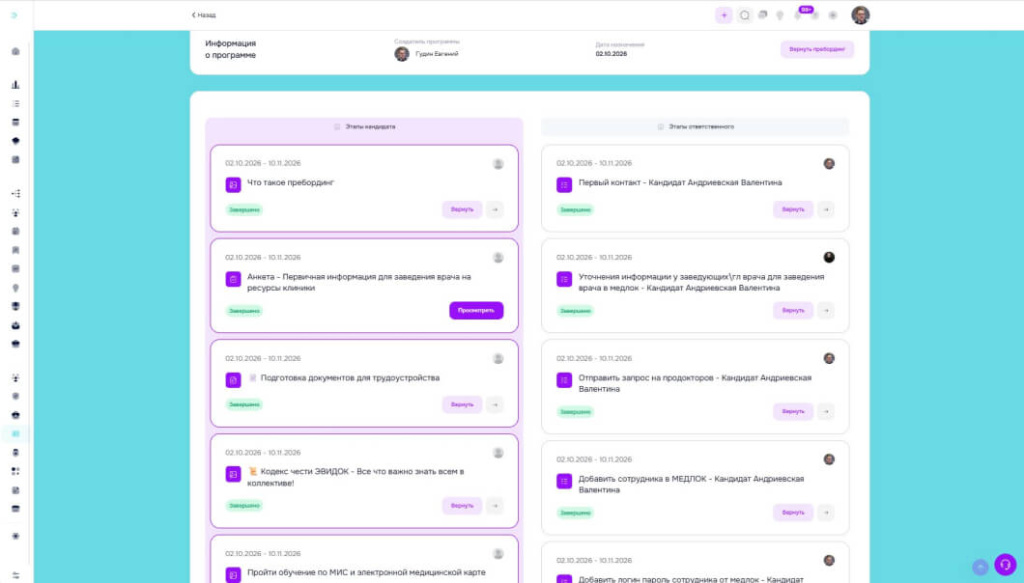Open Уточнения информации card via its arrow button
Image resolution: width=1024 pixels, height=583 pixels.
click(826, 311)
